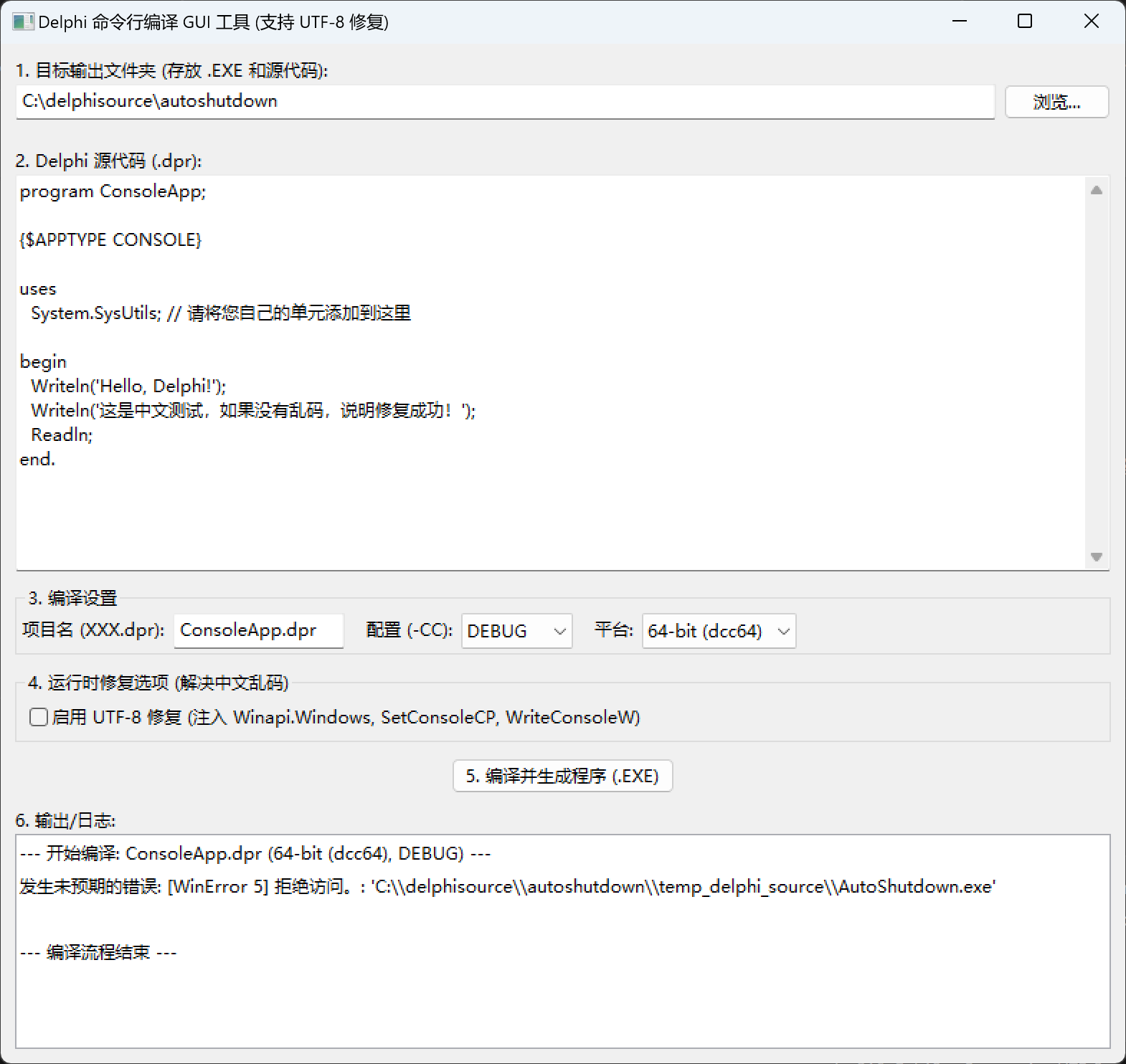Enable the UTF-8 修复 checkbox
The width and height of the screenshot is (1126, 1064).
point(39,717)
